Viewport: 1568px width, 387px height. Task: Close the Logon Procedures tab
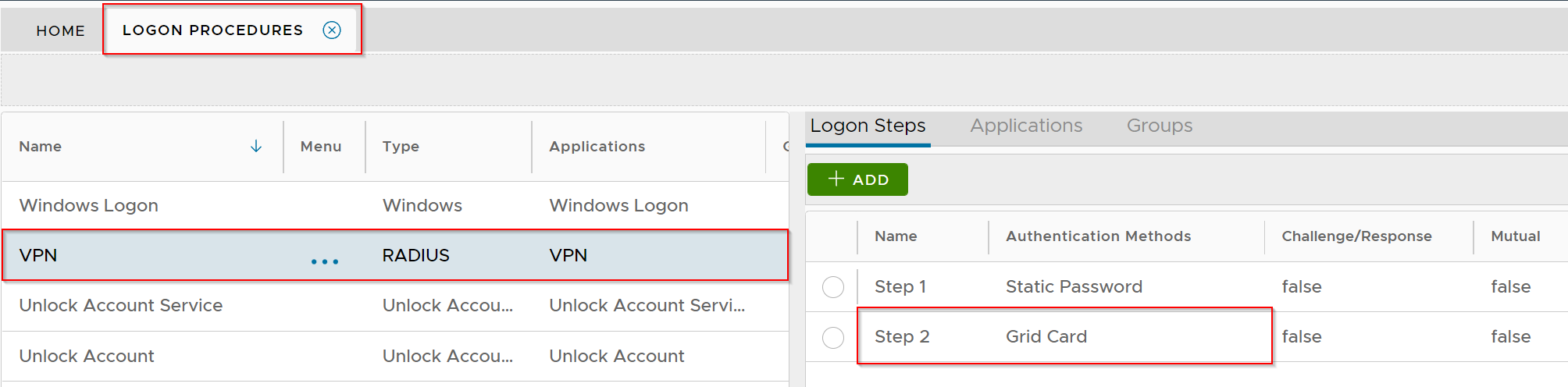[332, 30]
